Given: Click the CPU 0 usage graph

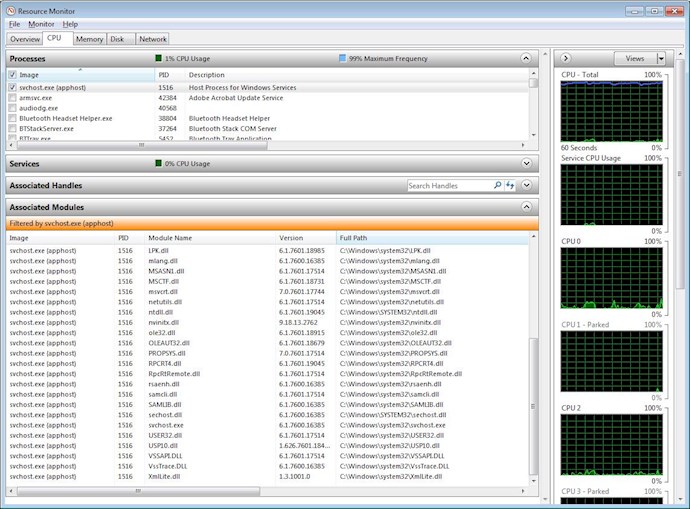Looking at the screenshot, I should point(612,278).
